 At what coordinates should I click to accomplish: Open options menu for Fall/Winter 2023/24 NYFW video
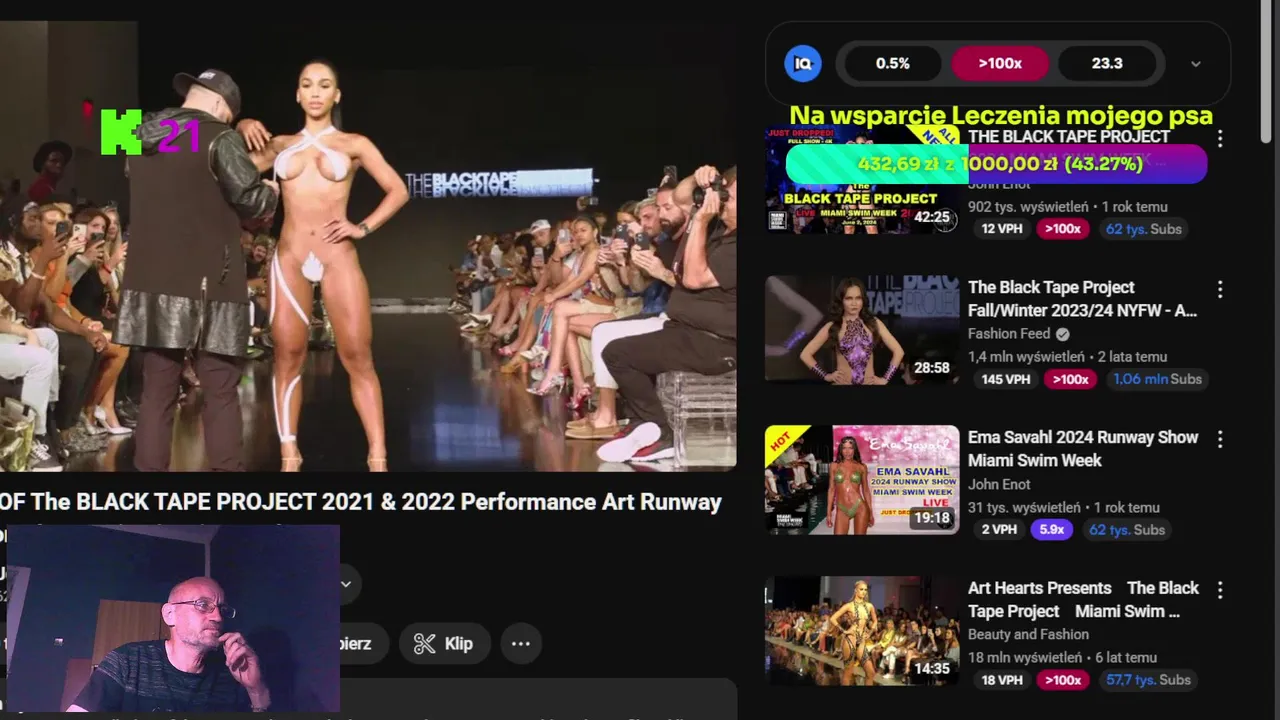point(1219,289)
